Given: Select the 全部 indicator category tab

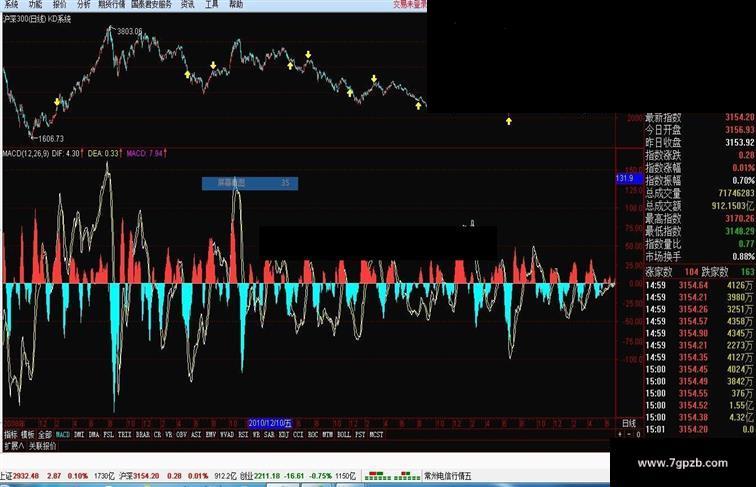Looking at the screenshot, I should (45, 434).
